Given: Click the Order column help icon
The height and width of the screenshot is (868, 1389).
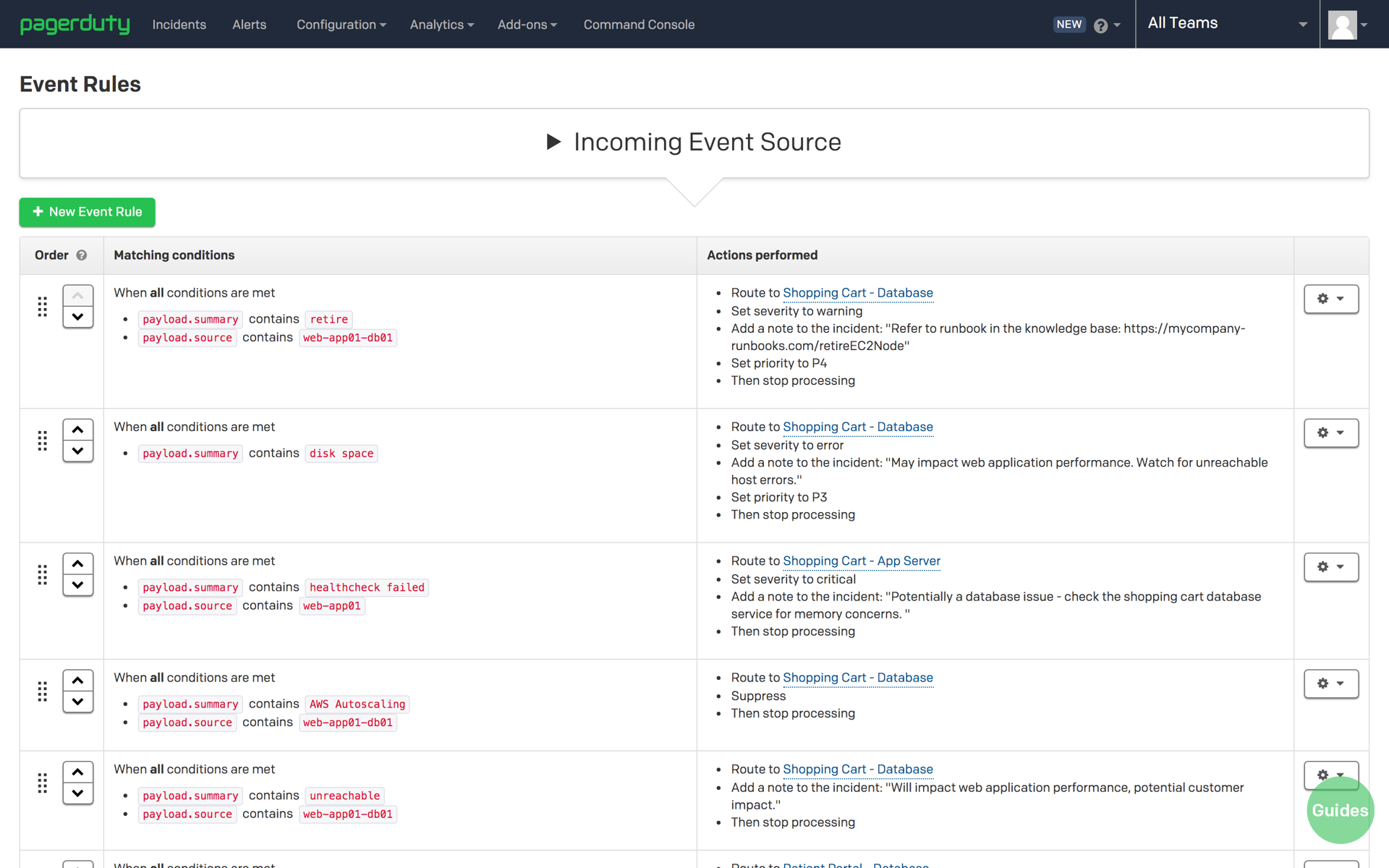Looking at the screenshot, I should coord(82,255).
